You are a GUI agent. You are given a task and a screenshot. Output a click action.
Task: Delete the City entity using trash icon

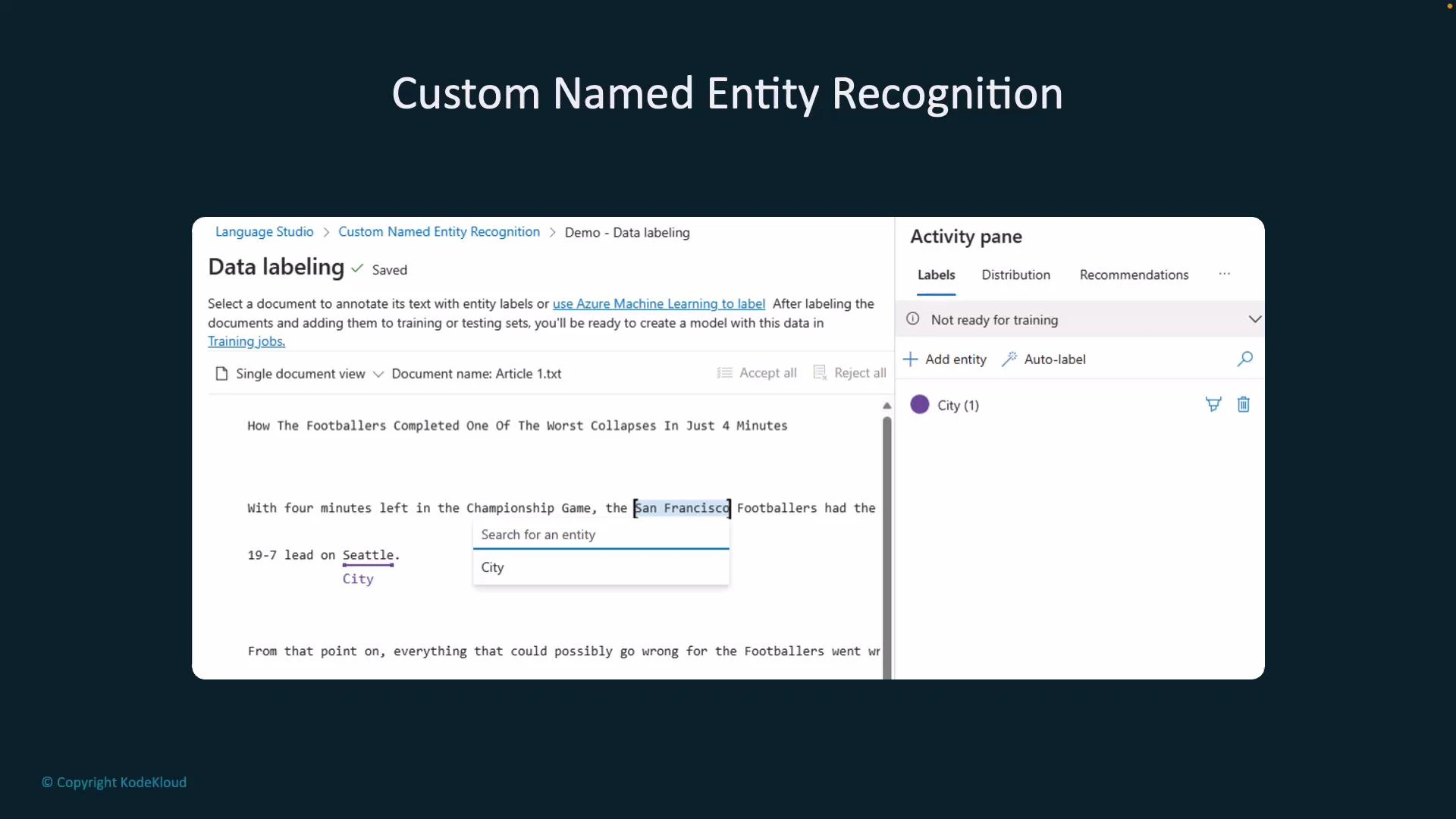tap(1243, 404)
